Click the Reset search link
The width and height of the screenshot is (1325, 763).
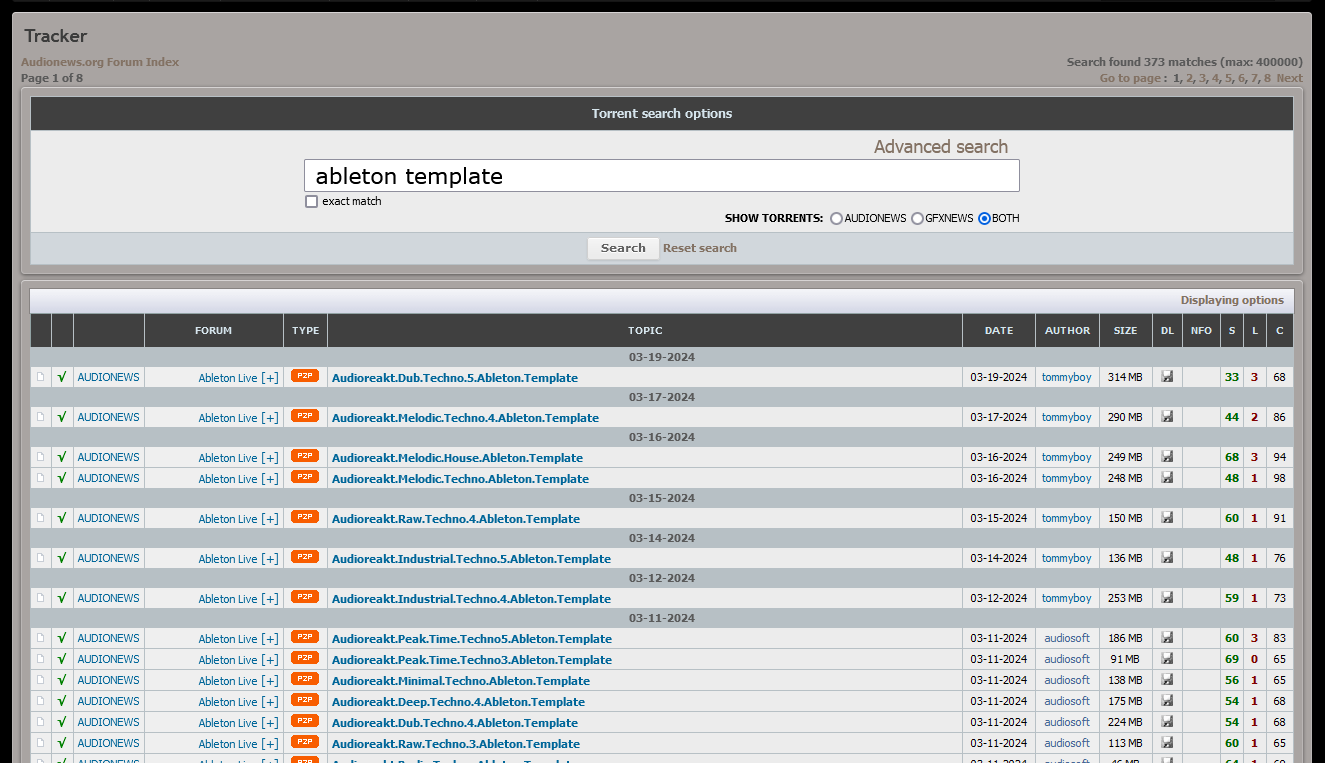(700, 248)
